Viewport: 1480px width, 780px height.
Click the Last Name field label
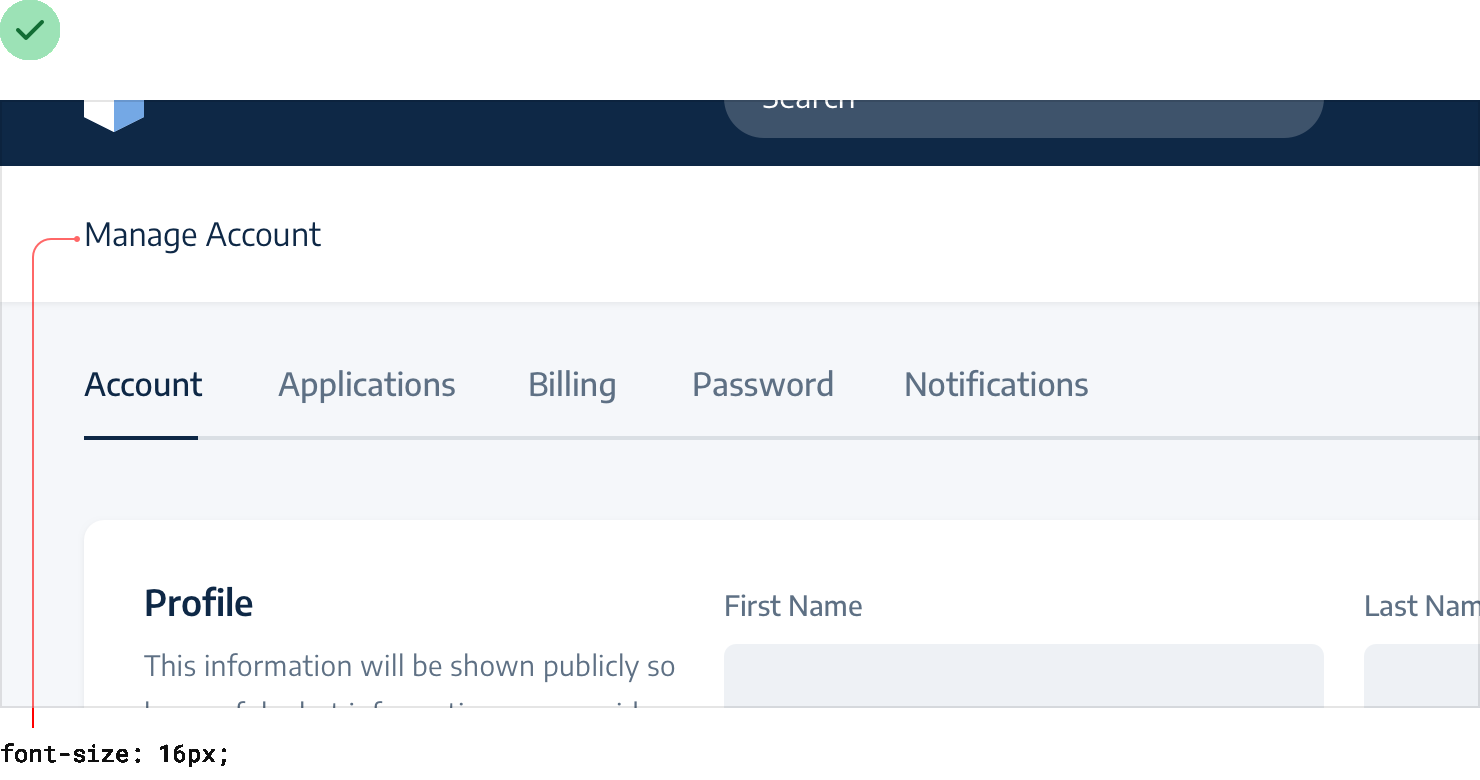(x=1421, y=606)
